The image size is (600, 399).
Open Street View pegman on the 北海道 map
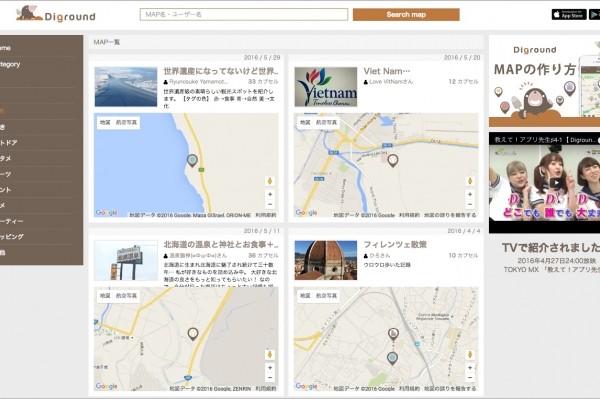pos(270,355)
